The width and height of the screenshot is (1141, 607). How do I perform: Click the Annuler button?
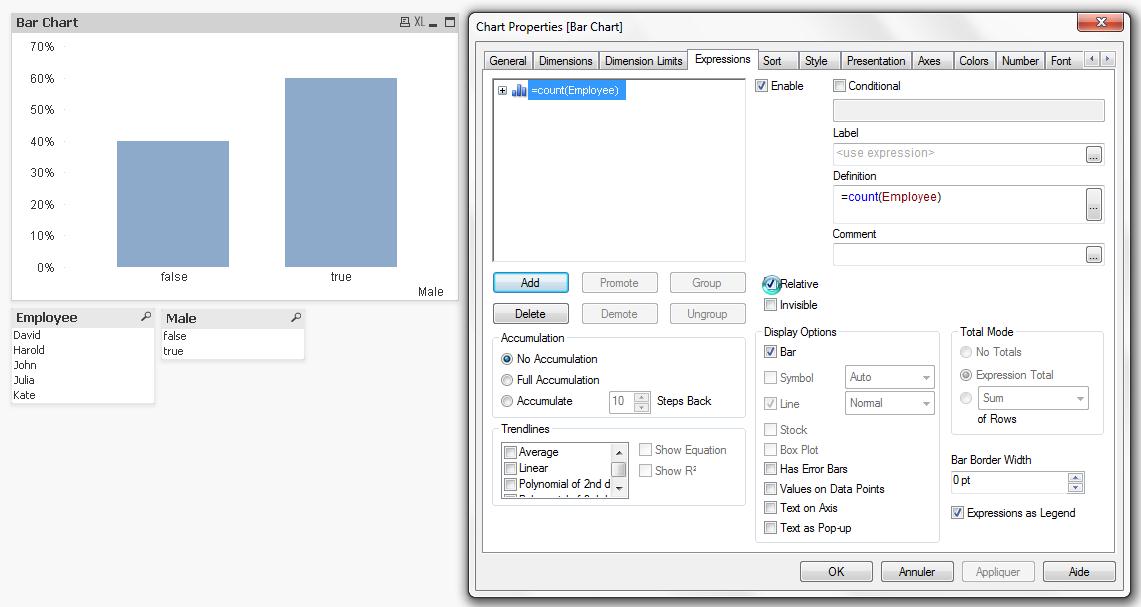(x=917, y=571)
